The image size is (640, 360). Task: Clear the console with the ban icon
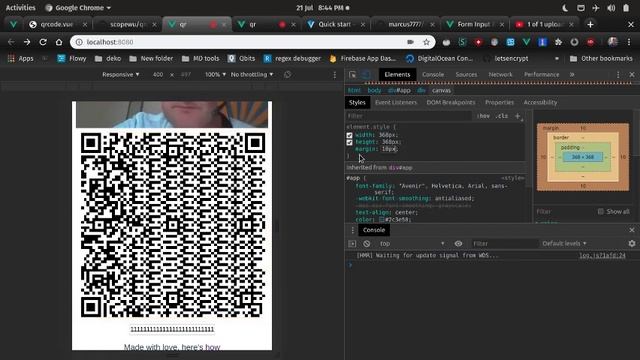click(x=367, y=244)
